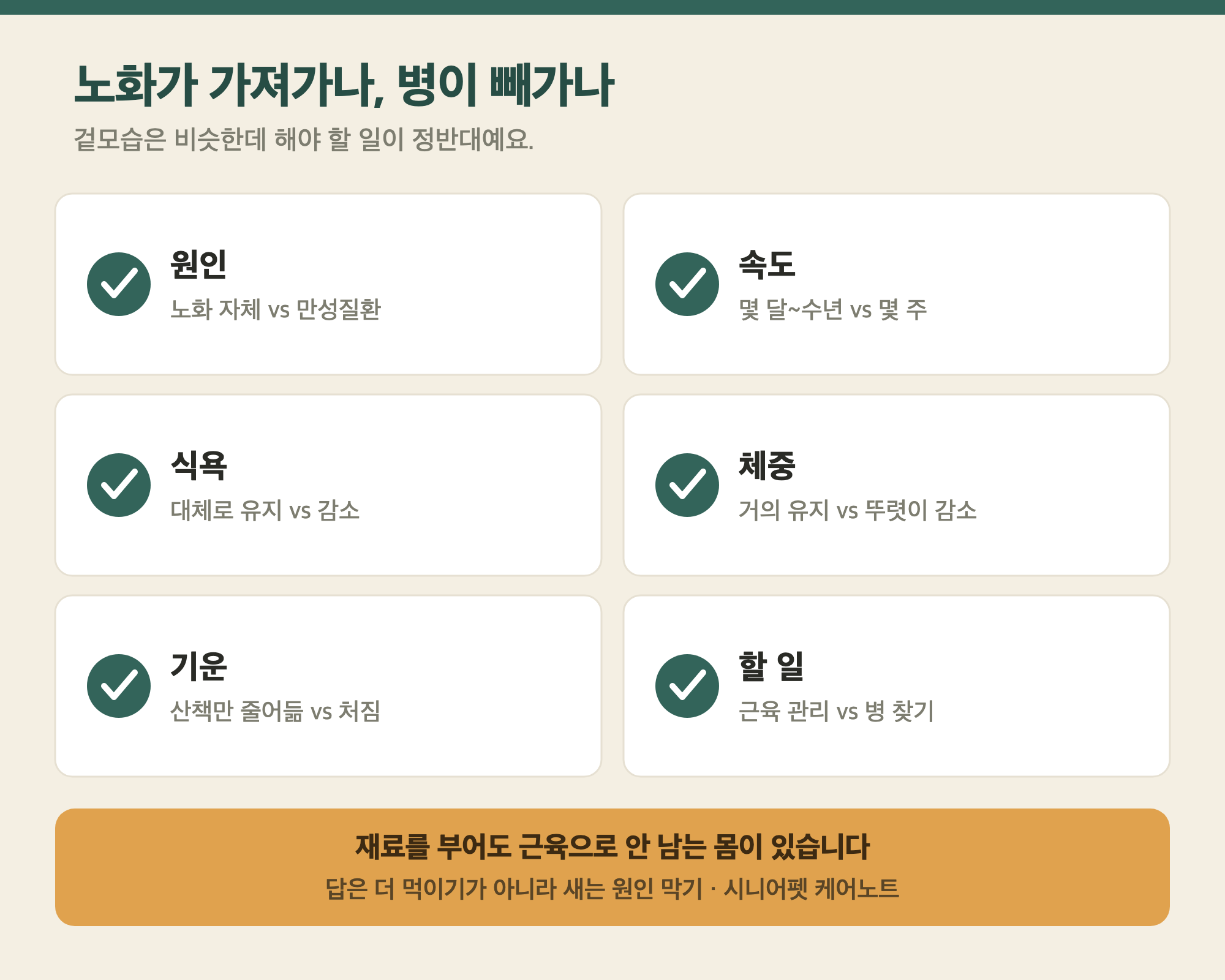Click the checkmark icon beside 속도
This screenshot has height=980, width=1225.
pyautogui.click(x=687, y=284)
